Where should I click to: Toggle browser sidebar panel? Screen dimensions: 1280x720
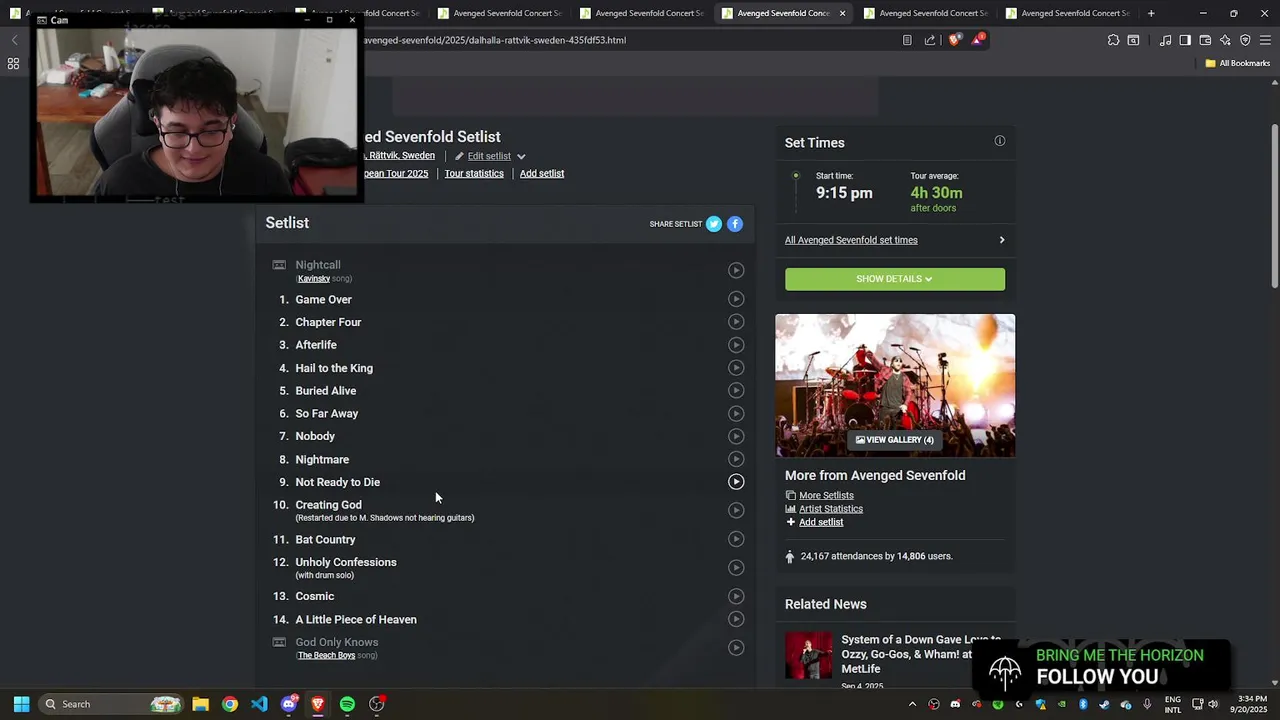pyautogui.click(x=1185, y=40)
